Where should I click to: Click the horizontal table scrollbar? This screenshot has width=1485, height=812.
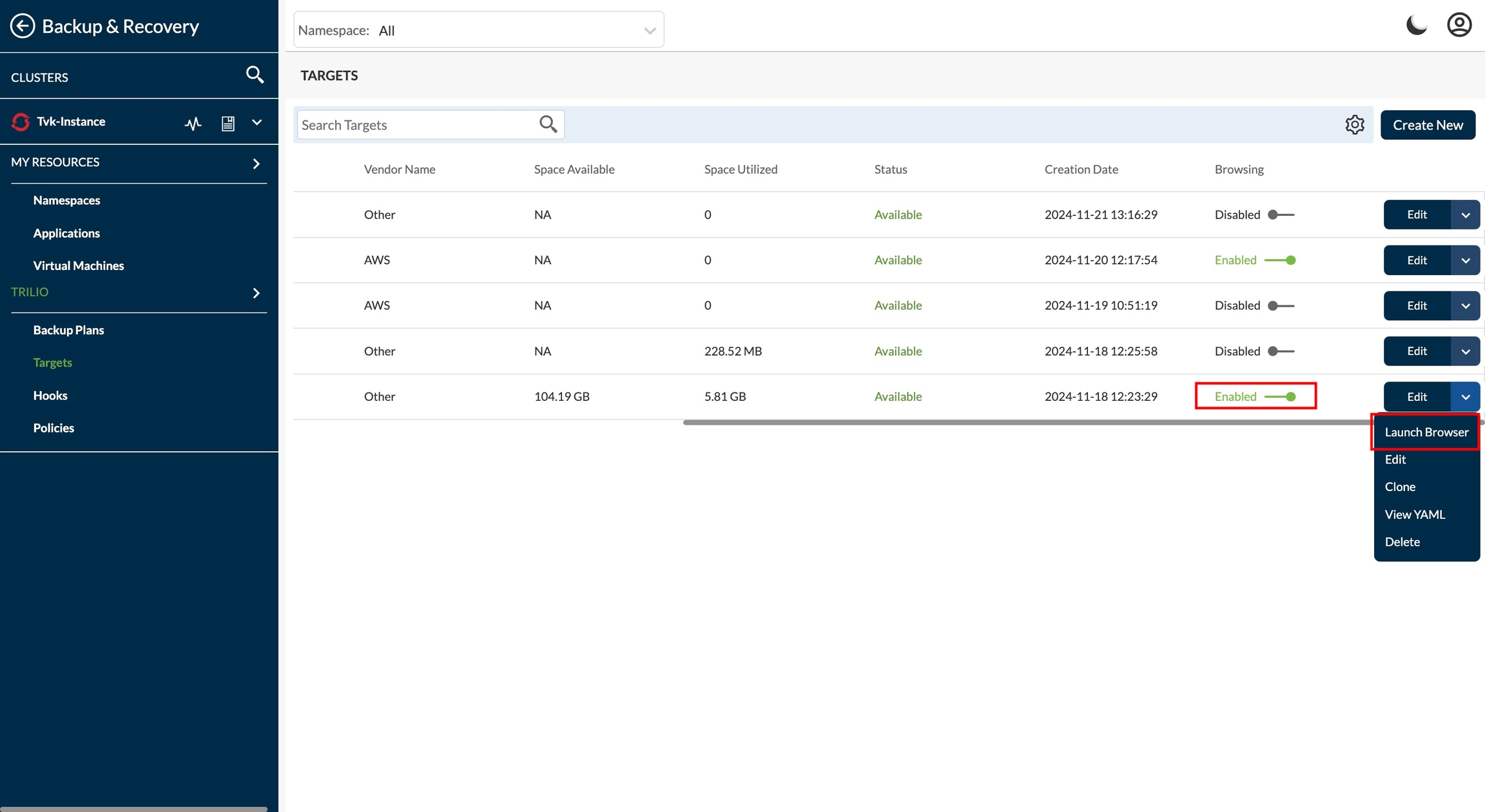(x=1031, y=423)
